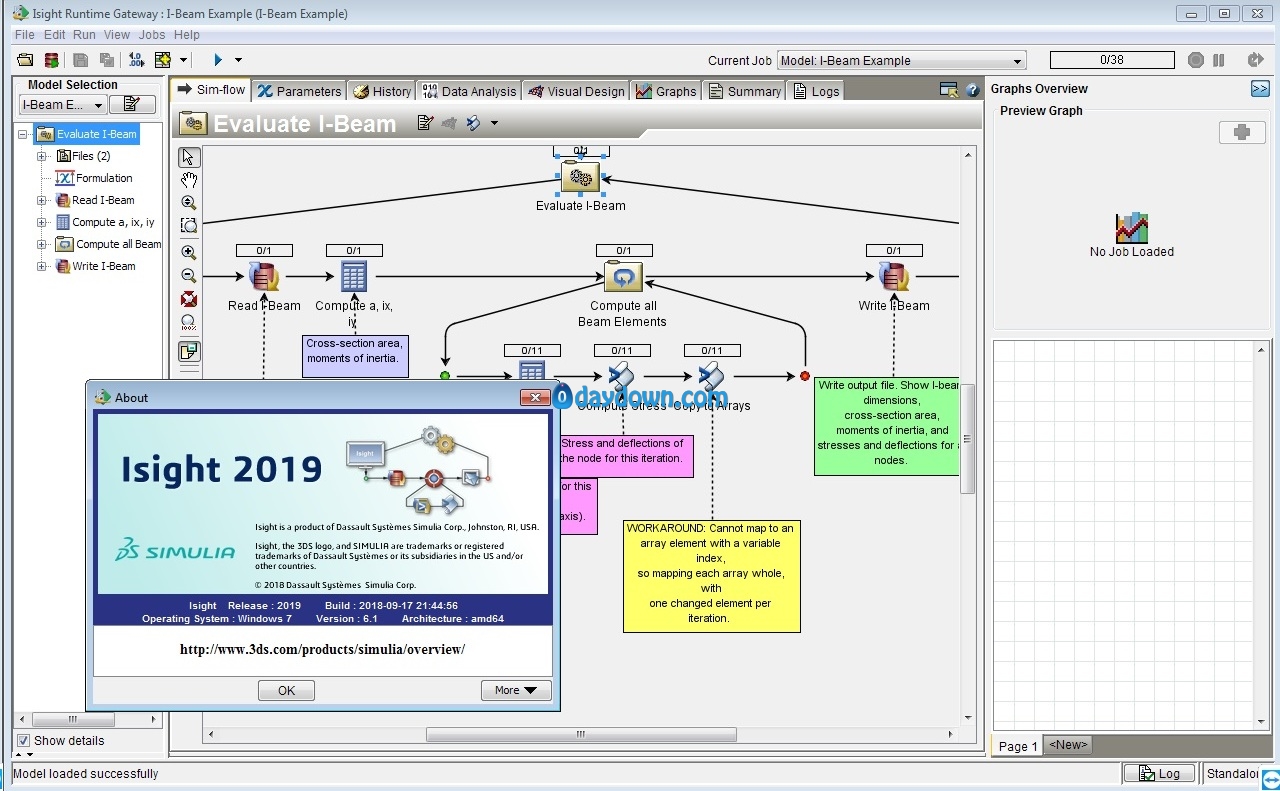1280x791 pixels.
Task: Toggle the sticky notes display button
Action: (x=189, y=351)
